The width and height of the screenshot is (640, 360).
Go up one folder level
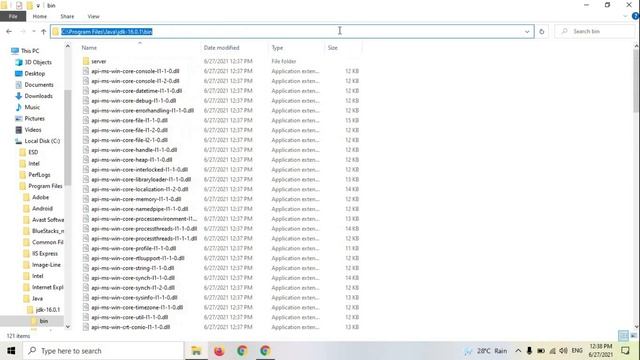click(44, 31)
